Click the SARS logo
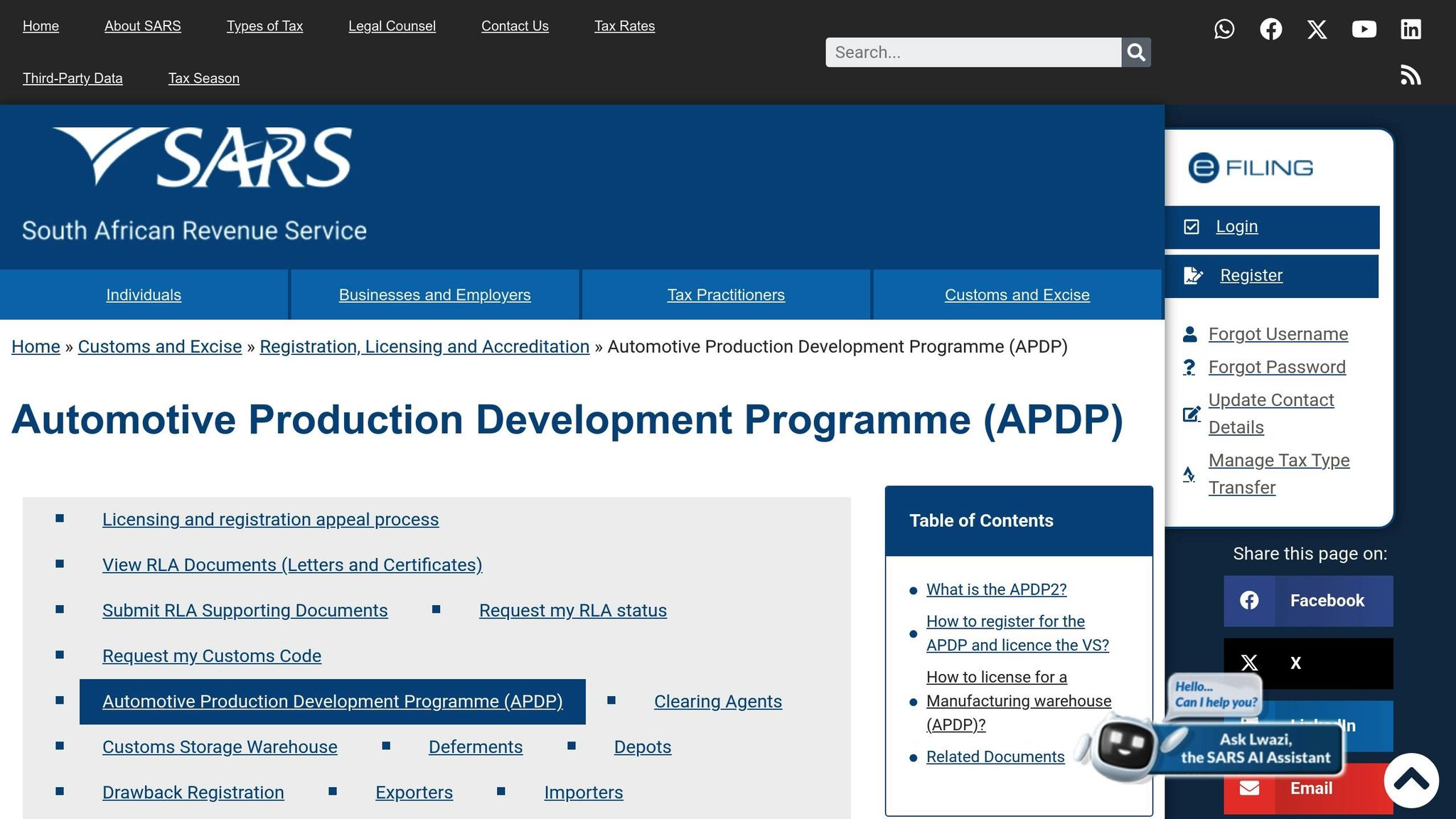This screenshot has height=819, width=1456. click(x=203, y=158)
